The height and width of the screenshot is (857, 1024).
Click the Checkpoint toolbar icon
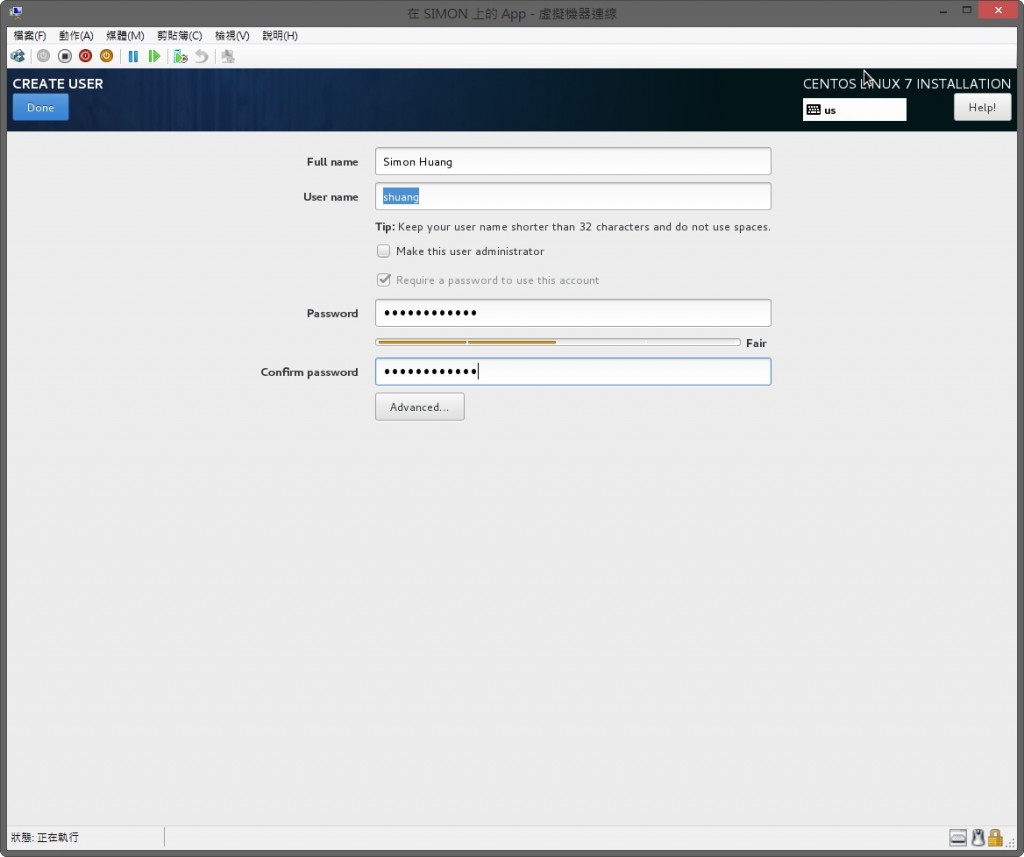(x=180, y=56)
